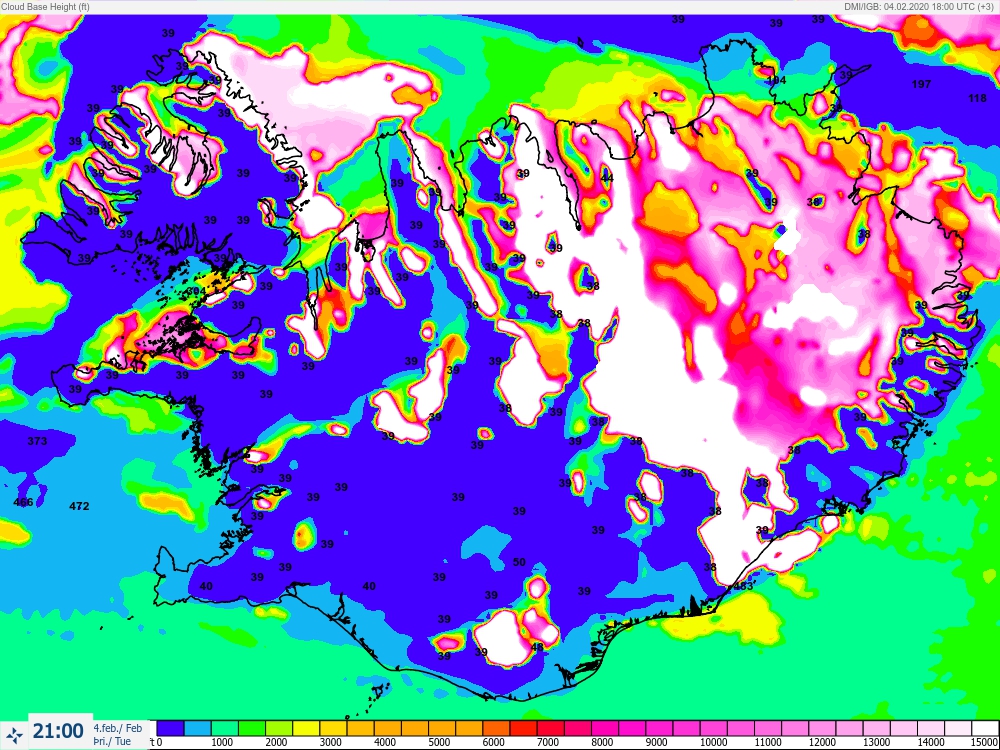Click the 197 cloud base value on map
This screenshot has height=750, width=1000.
click(922, 84)
